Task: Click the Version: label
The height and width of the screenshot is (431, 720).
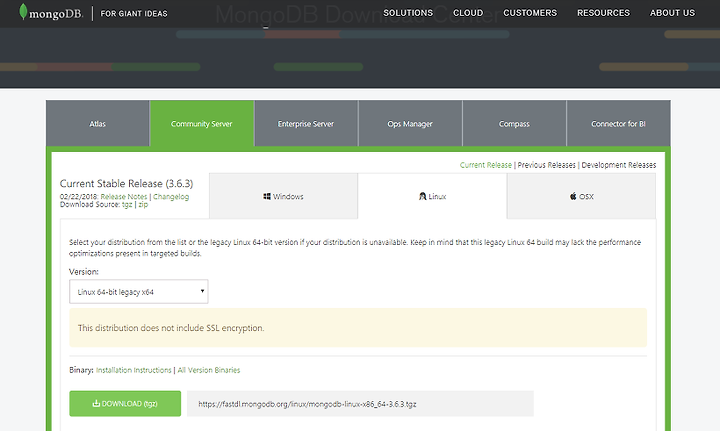Action: [x=84, y=272]
